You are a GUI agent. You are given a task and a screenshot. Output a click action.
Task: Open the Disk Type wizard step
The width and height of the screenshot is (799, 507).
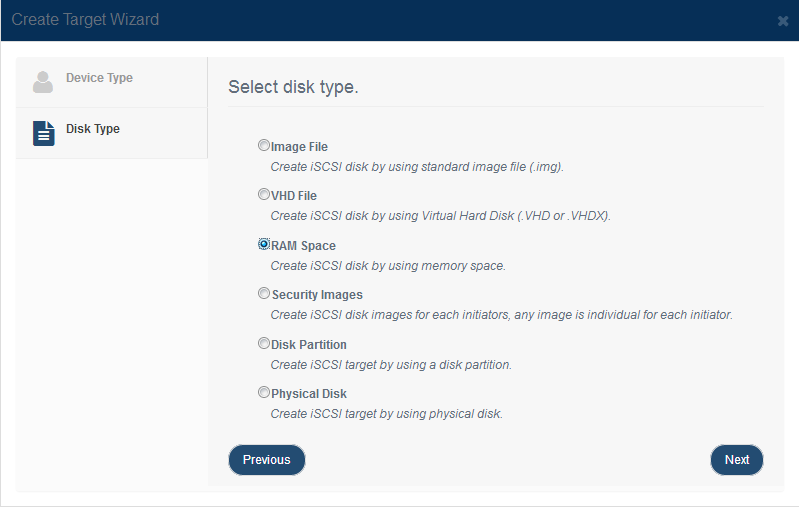tap(112, 134)
